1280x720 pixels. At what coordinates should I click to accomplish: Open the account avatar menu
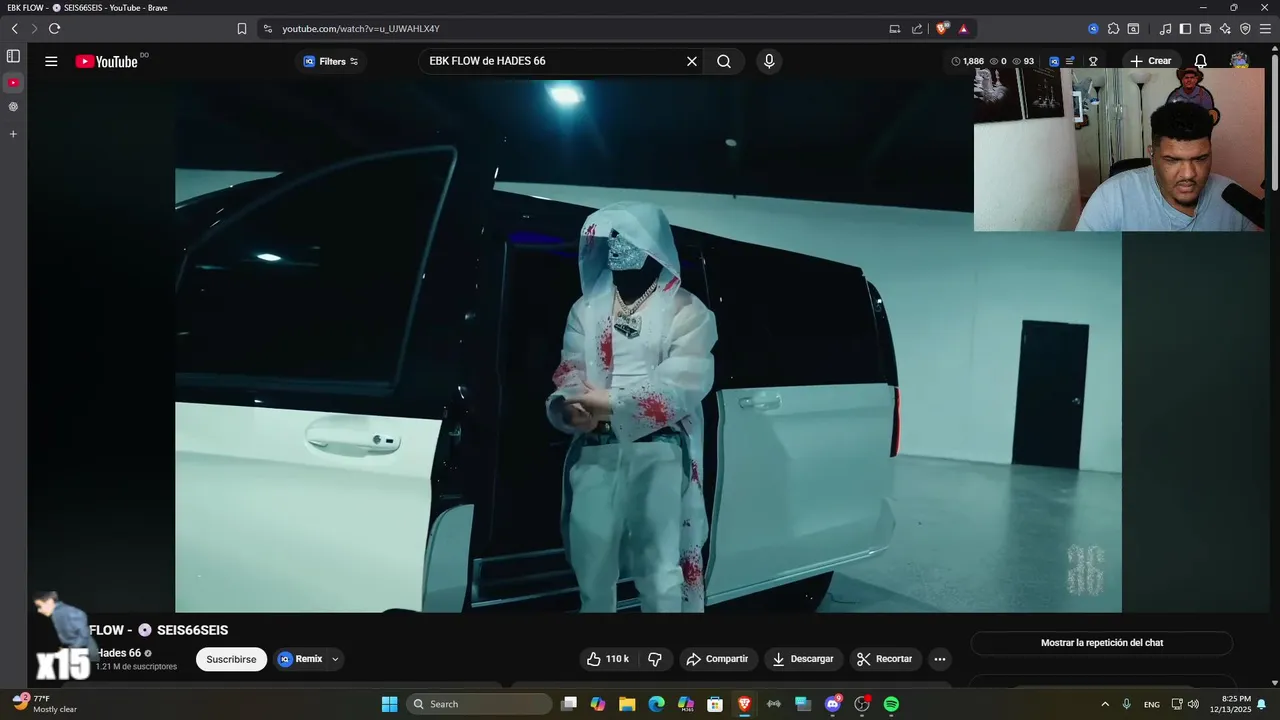(1239, 60)
